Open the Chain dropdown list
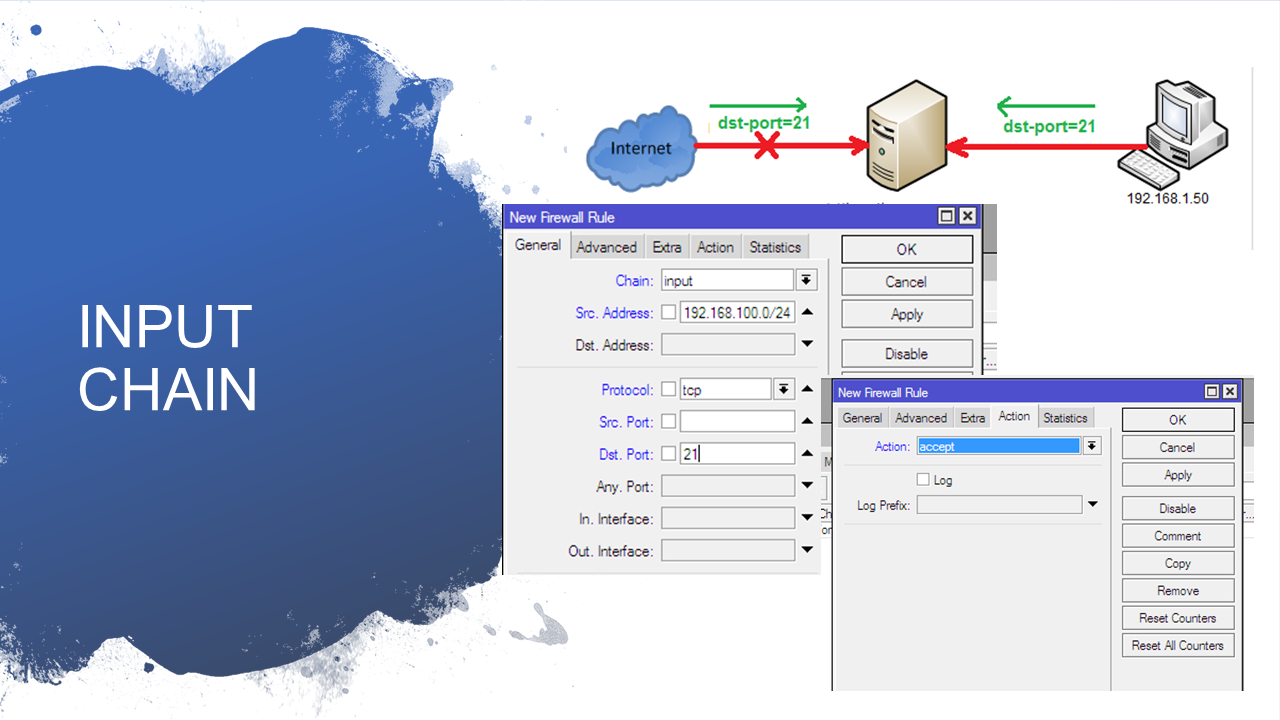This screenshot has width=1280, height=720. click(807, 281)
